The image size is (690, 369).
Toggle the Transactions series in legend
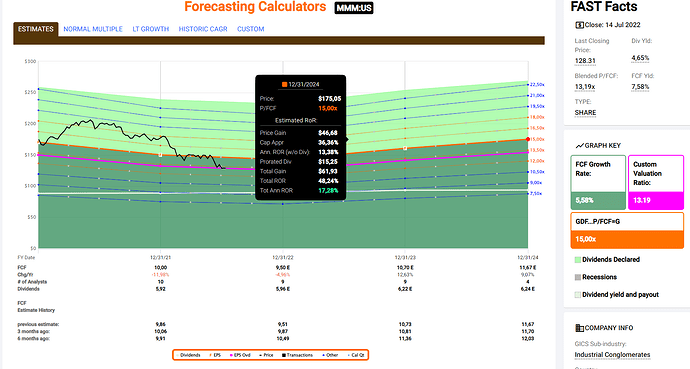297,355
